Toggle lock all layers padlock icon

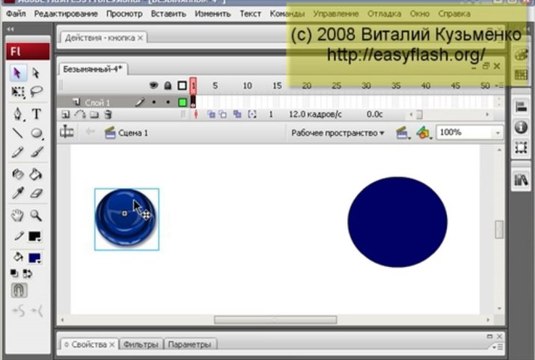tap(168, 85)
